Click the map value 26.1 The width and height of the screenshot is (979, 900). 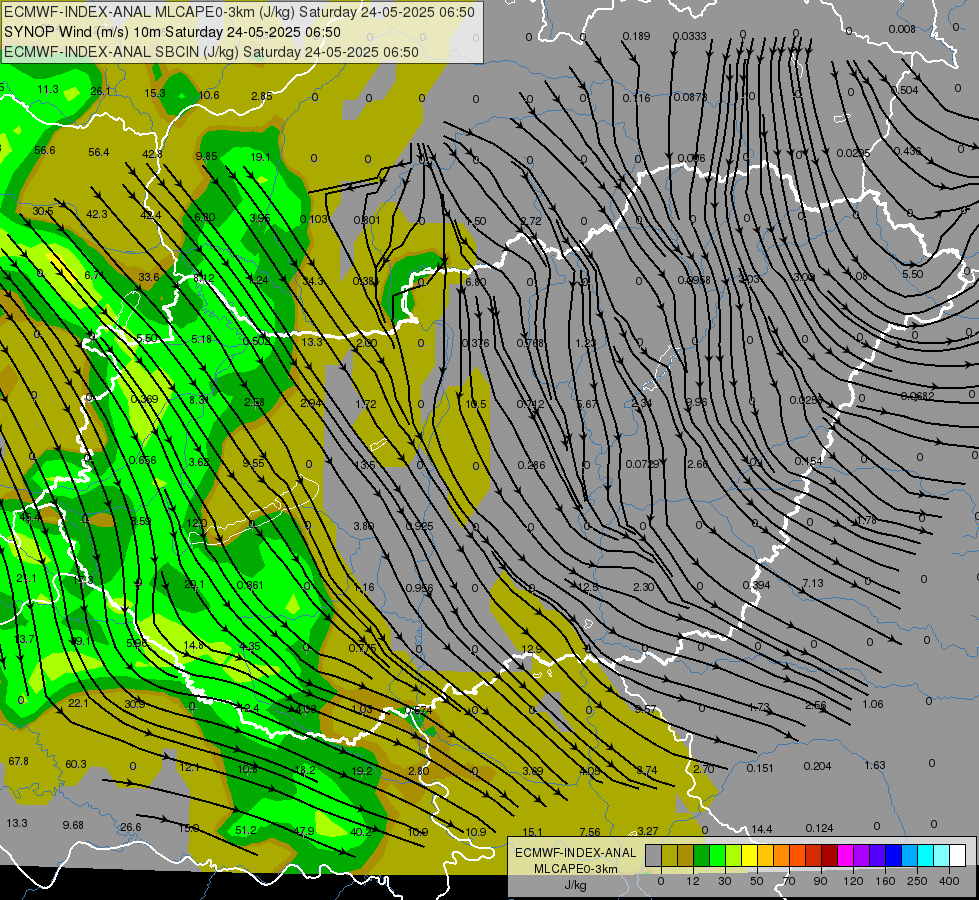101,91
